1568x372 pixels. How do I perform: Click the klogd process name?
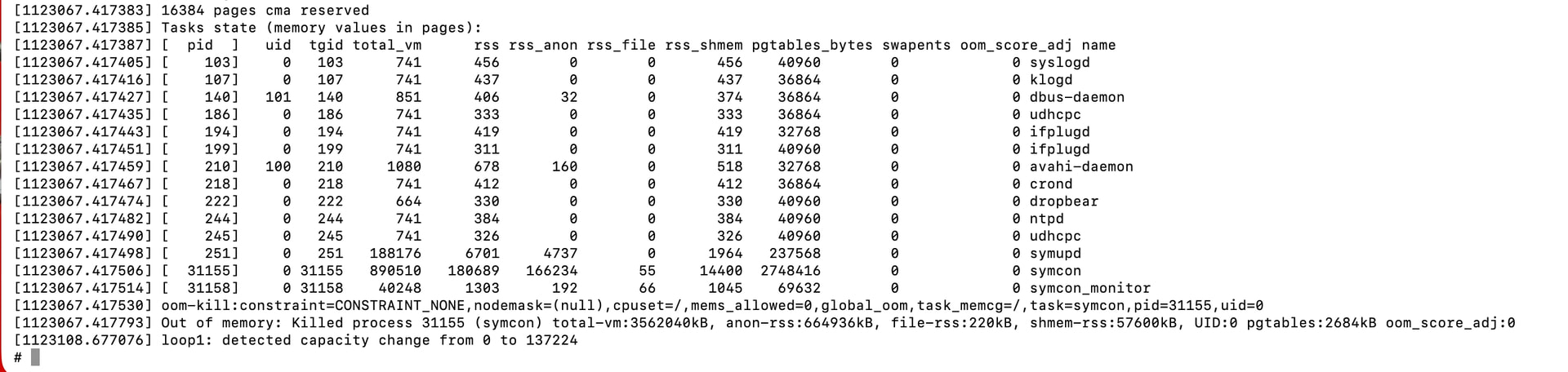pyautogui.click(x=1051, y=80)
